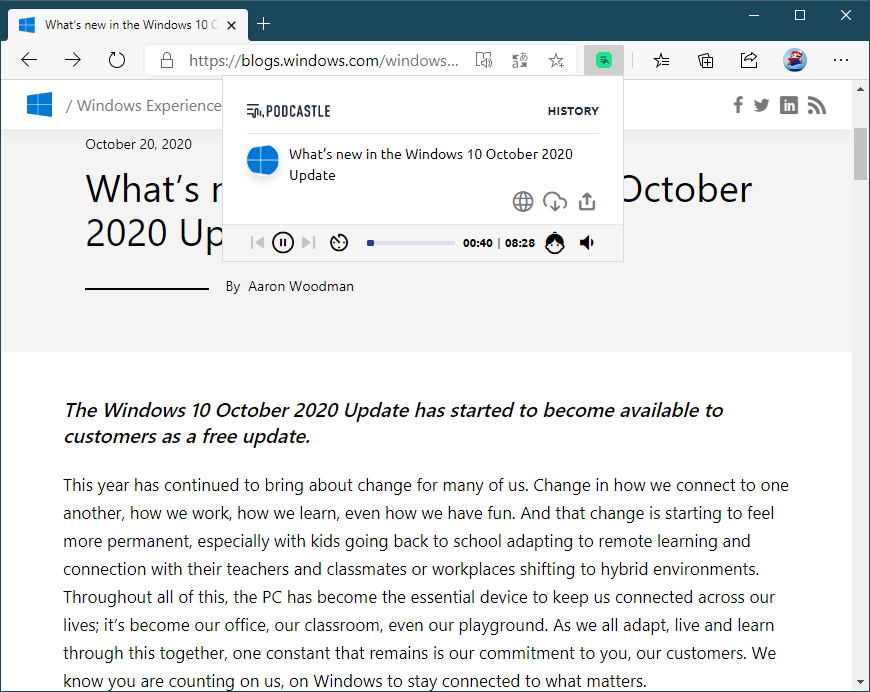Go back to the previous page
The width and height of the screenshot is (870, 692).
(x=29, y=60)
